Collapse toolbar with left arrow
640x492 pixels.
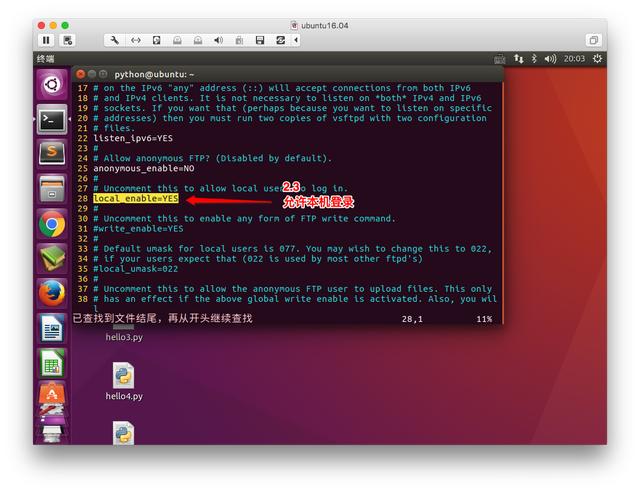click(296, 40)
